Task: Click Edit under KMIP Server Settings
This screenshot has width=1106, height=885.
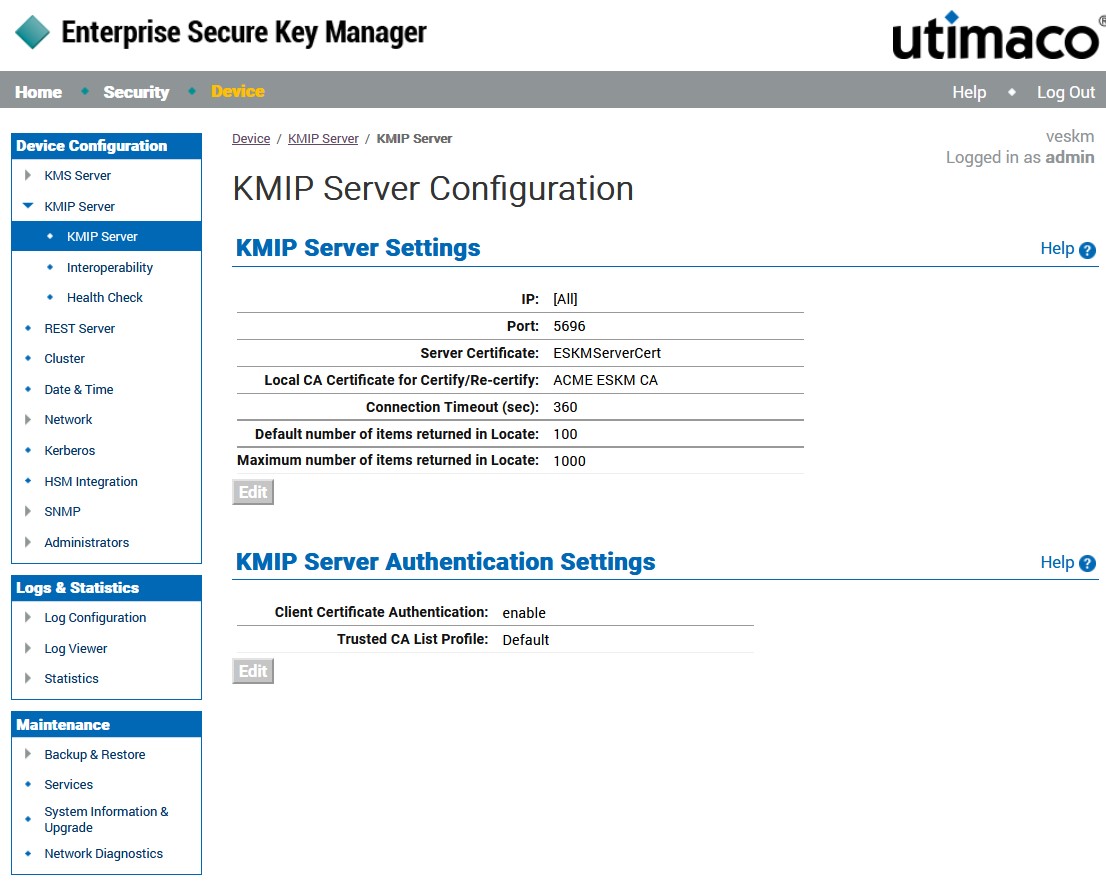Action: pyautogui.click(x=253, y=492)
